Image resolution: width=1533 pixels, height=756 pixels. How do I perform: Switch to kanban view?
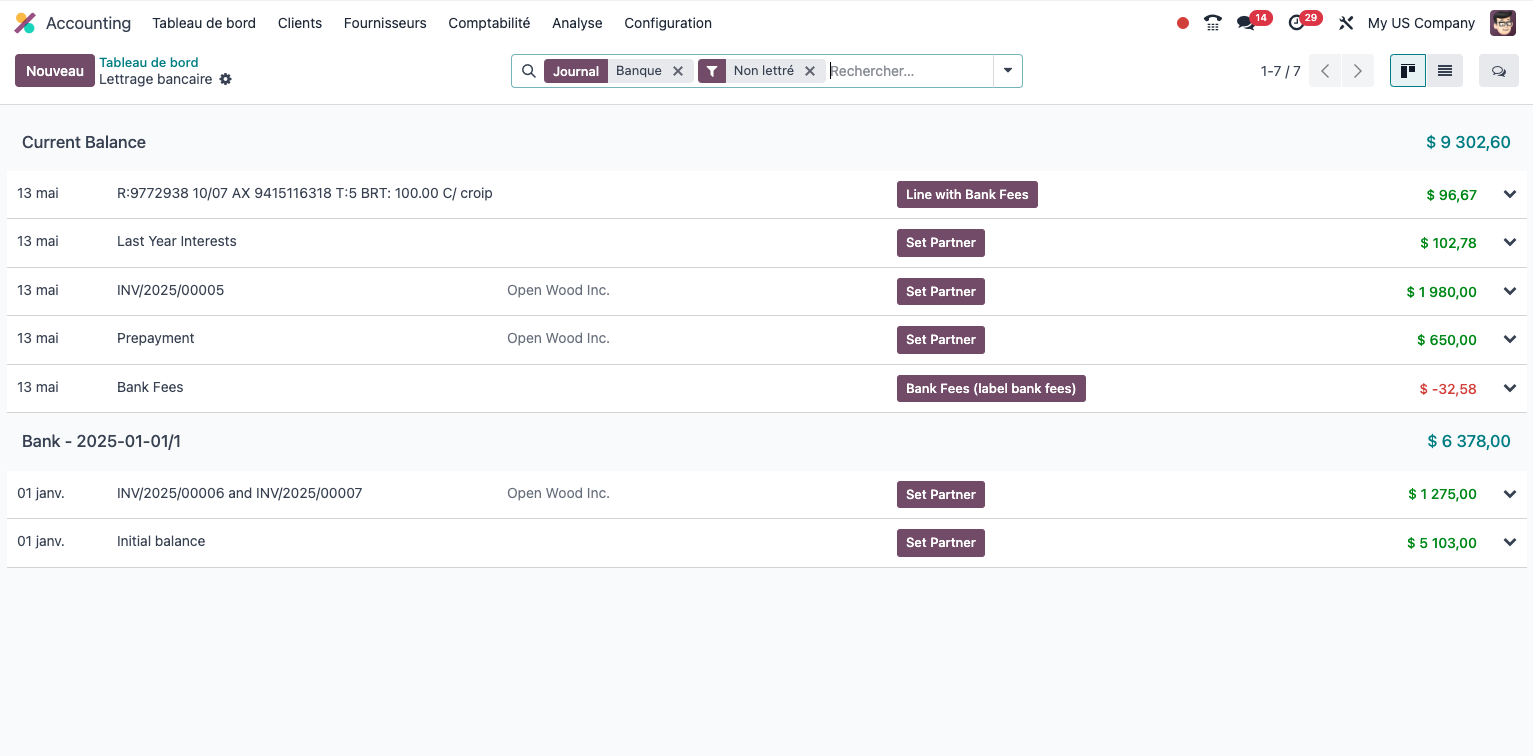pyautogui.click(x=1408, y=71)
